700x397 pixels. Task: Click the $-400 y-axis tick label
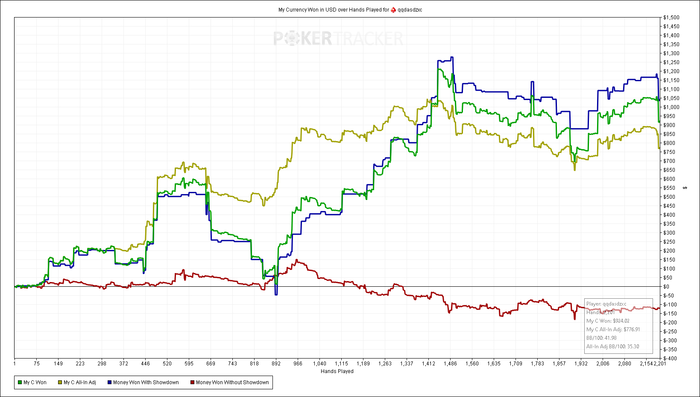click(670, 358)
